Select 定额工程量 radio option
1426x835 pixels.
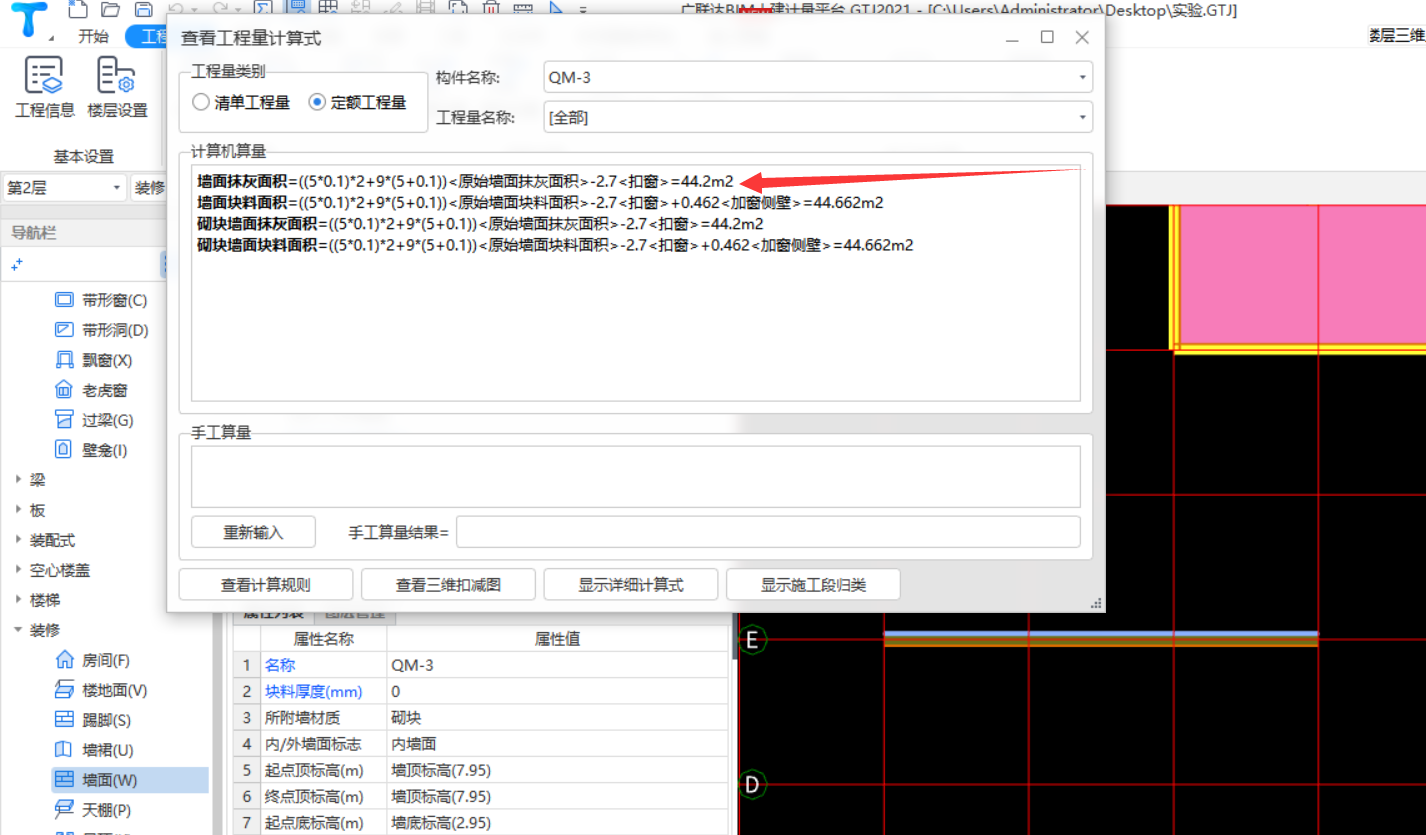click(x=358, y=102)
